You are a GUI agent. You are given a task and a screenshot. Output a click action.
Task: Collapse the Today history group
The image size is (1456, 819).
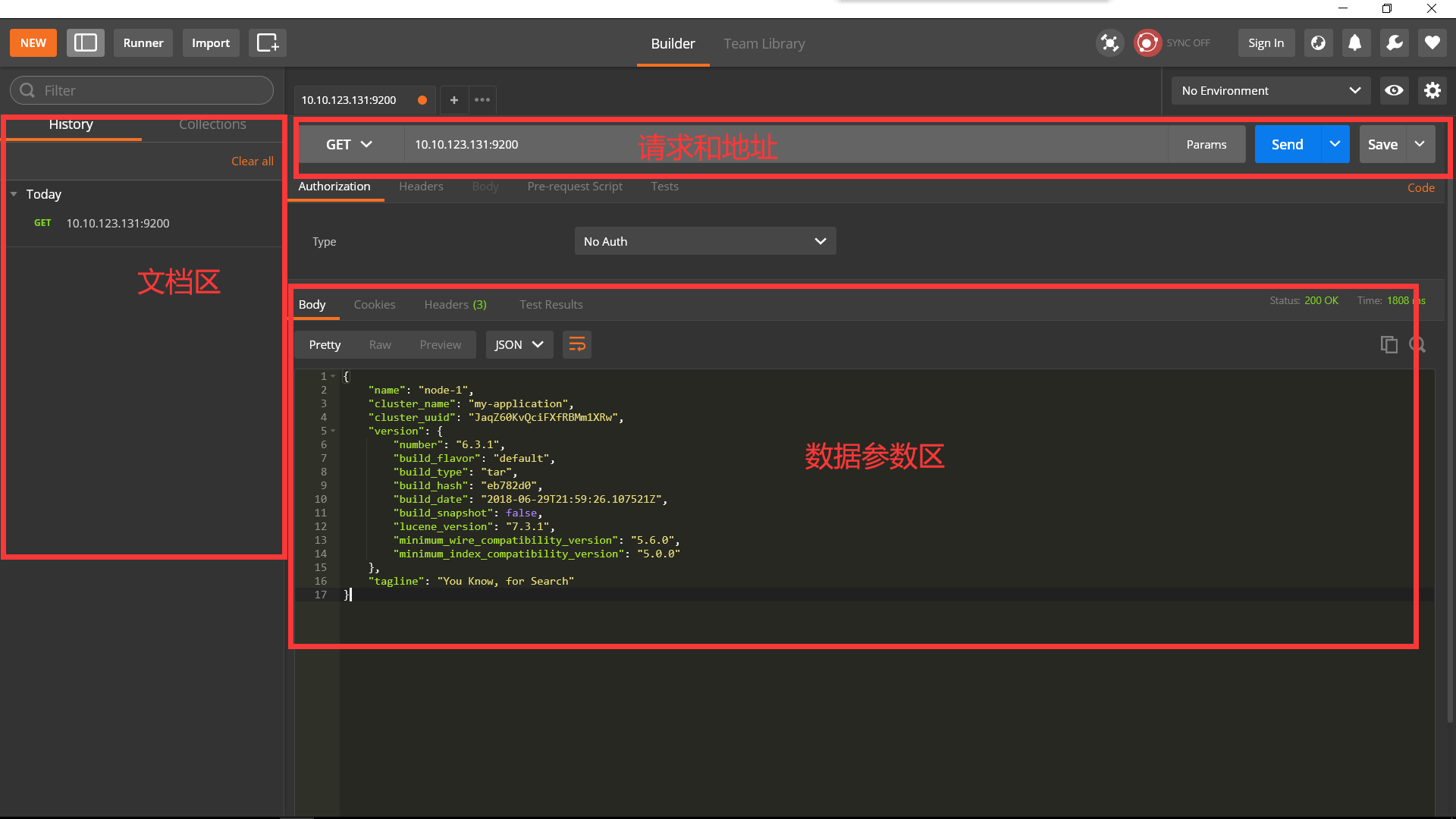14,194
